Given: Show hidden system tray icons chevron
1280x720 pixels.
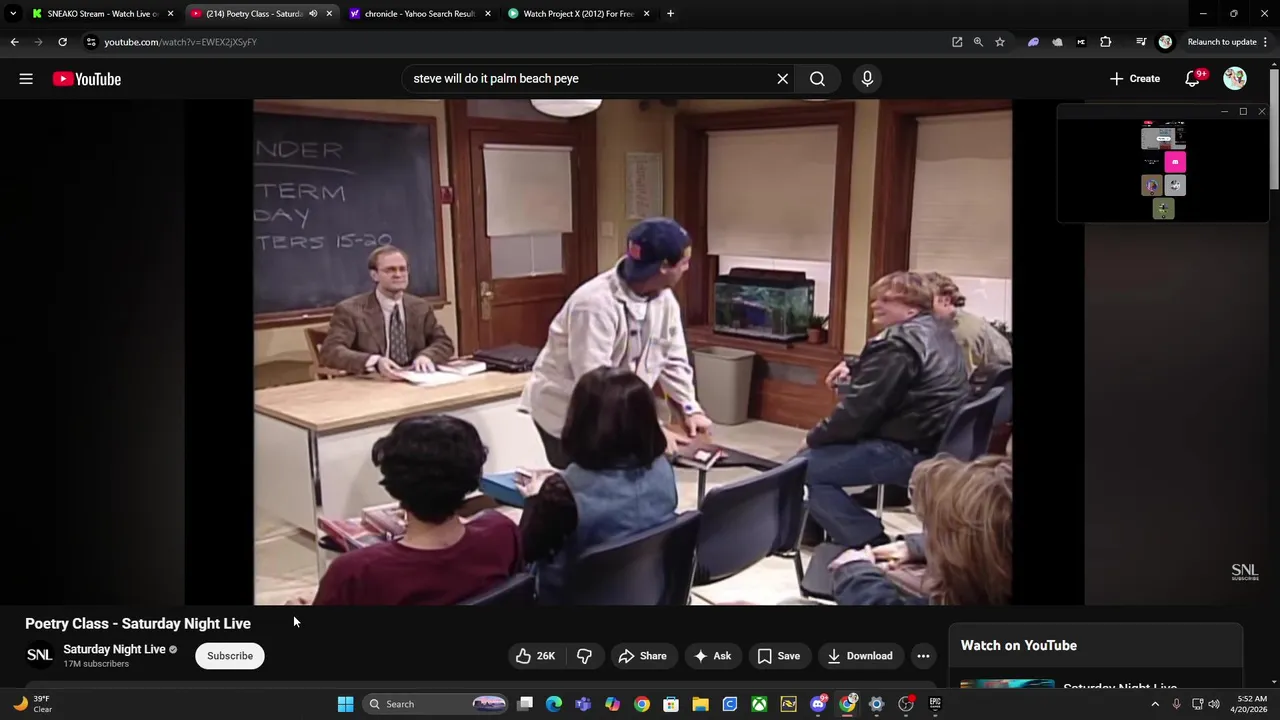Looking at the screenshot, I should click(1155, 704).
